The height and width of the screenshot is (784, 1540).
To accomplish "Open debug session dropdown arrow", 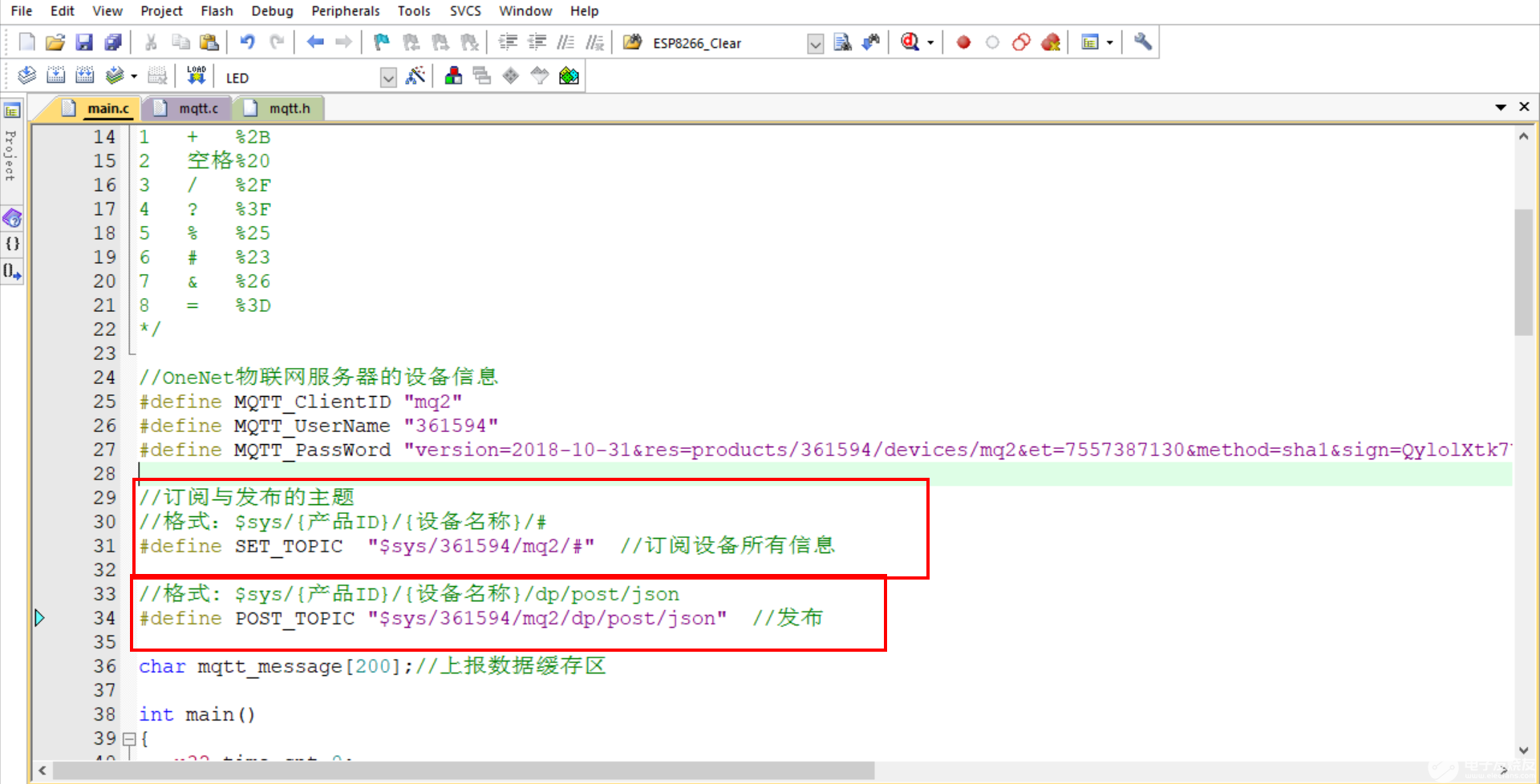I will (x=930, y=42).
